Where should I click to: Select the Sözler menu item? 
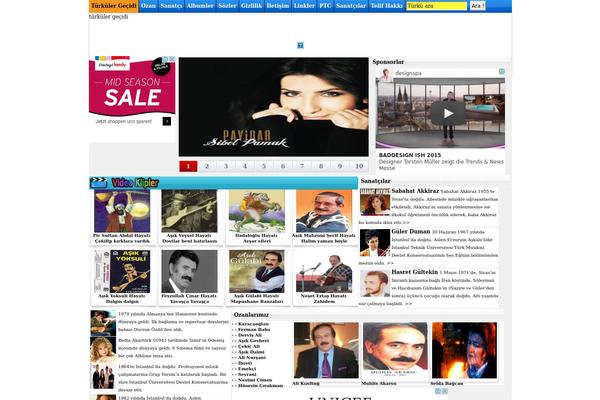[x=227, y=6]
